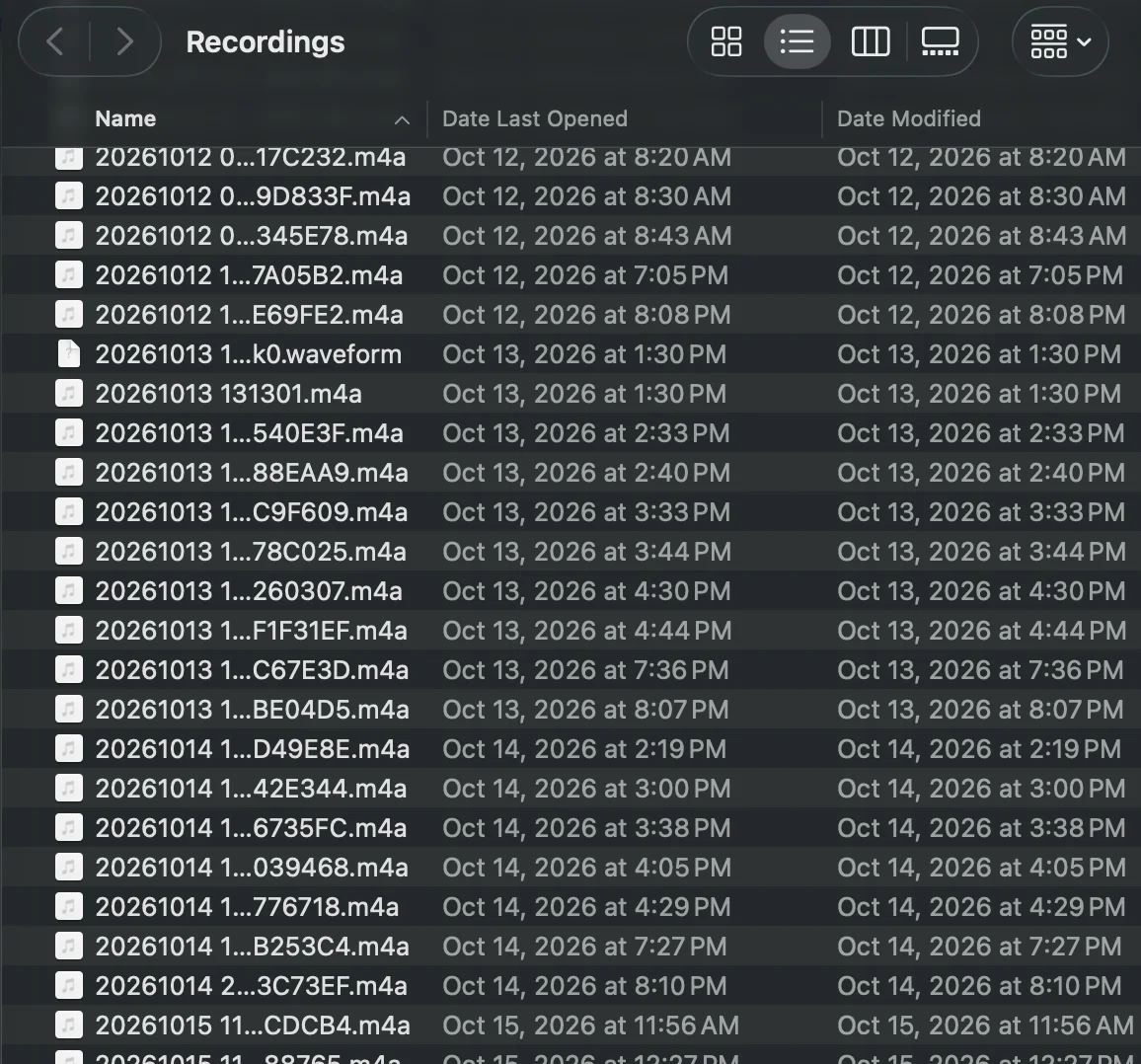
Task: Select file name 20261013 1...88EAA9.m4a
Action: [x=252, y=473]
